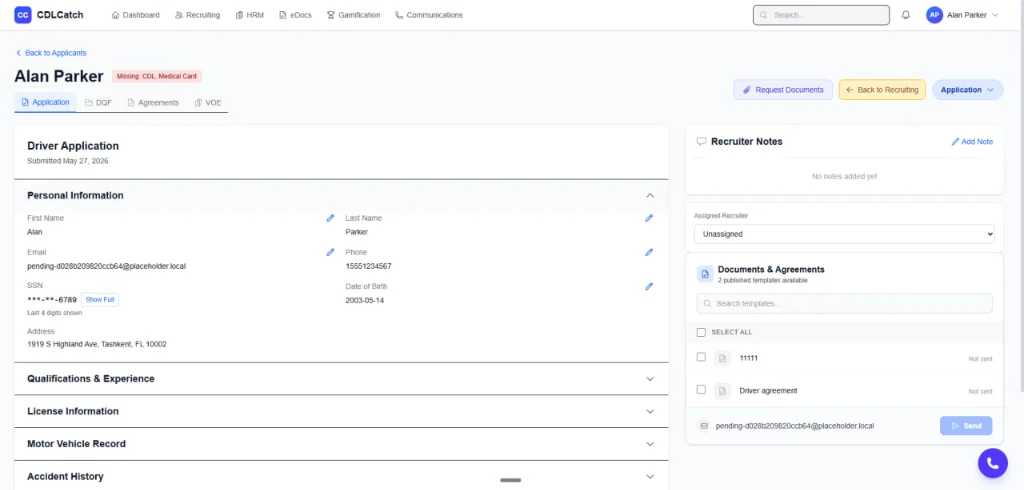Open the eDocs menu
The height and width of the screenshot is (490, 1024).
pyautogui.click(x=295, y=15)
